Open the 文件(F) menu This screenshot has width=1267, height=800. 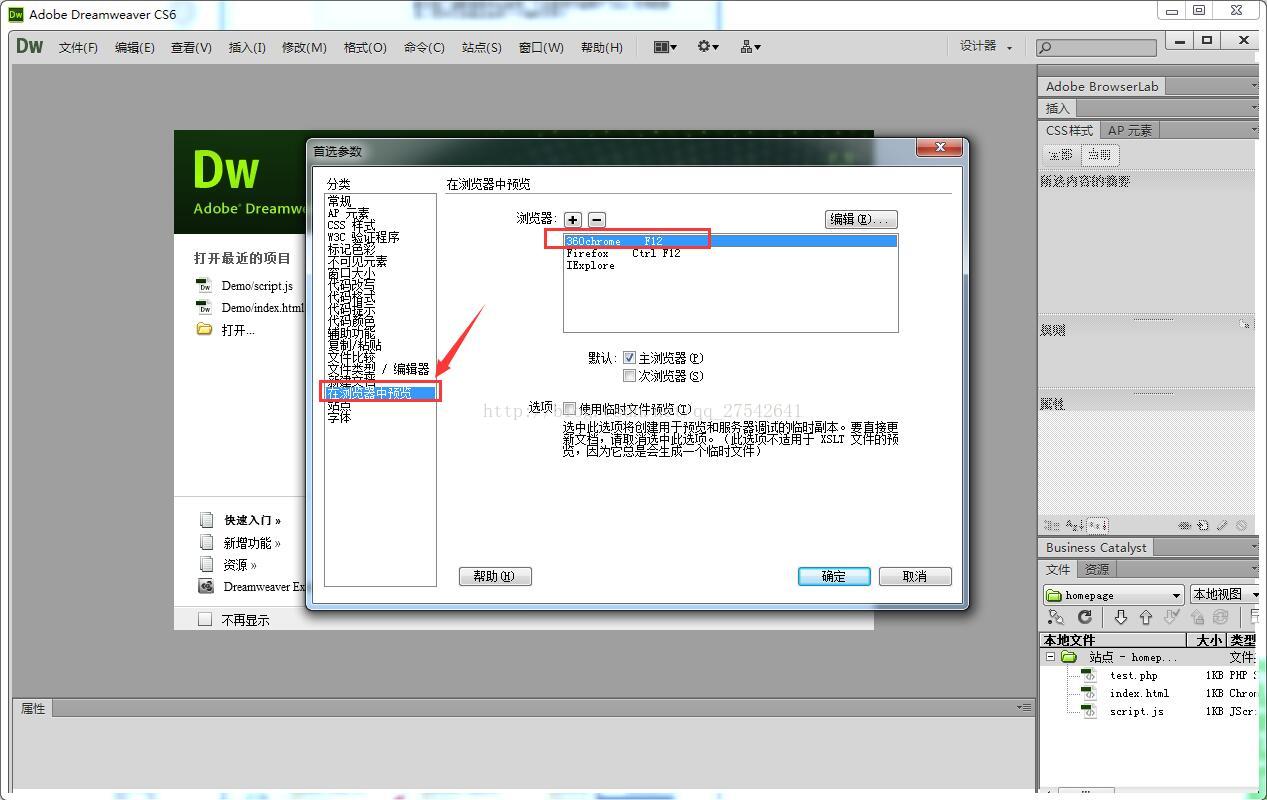[78, 47]
